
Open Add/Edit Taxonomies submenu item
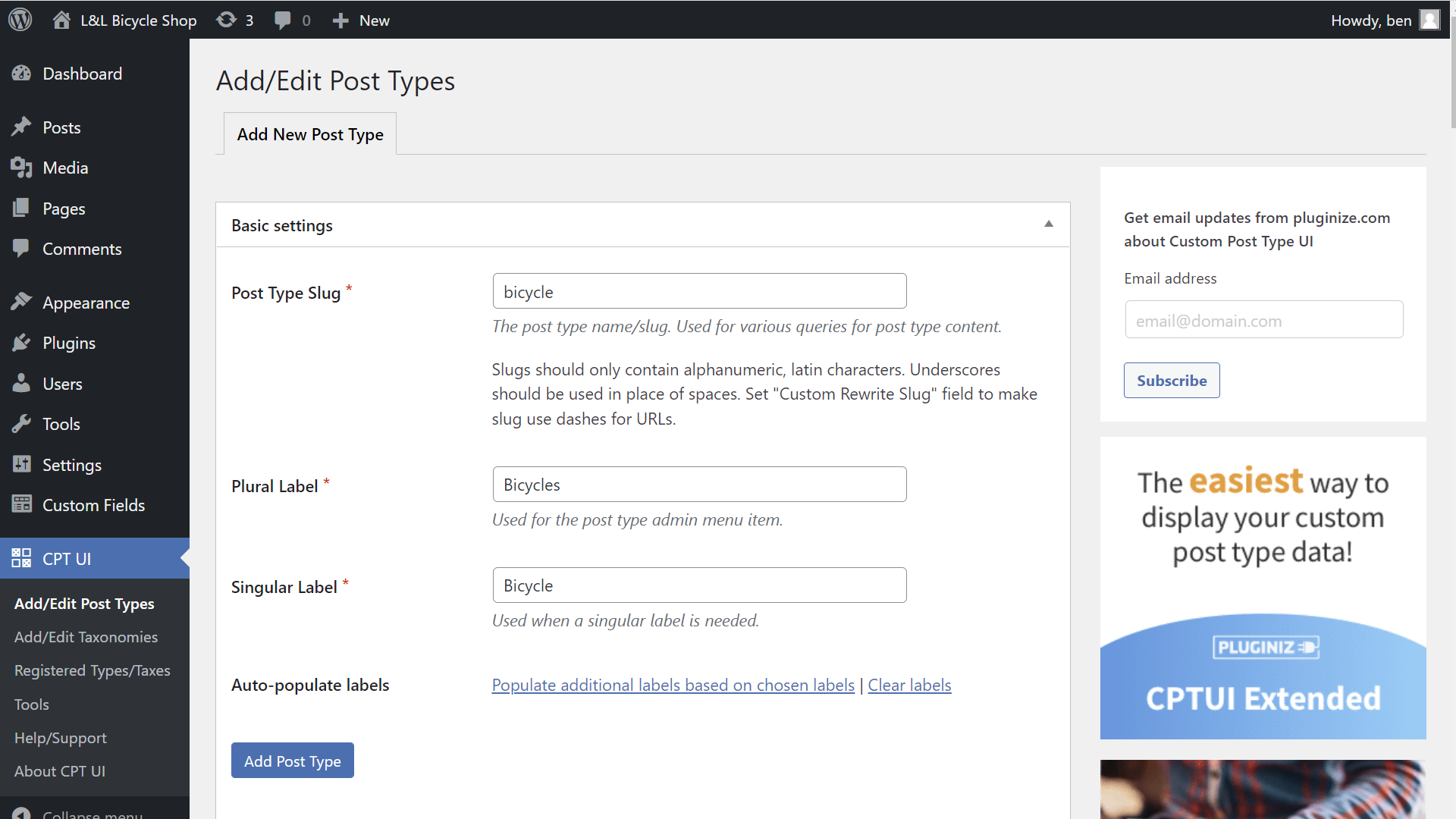coord(86,637)
